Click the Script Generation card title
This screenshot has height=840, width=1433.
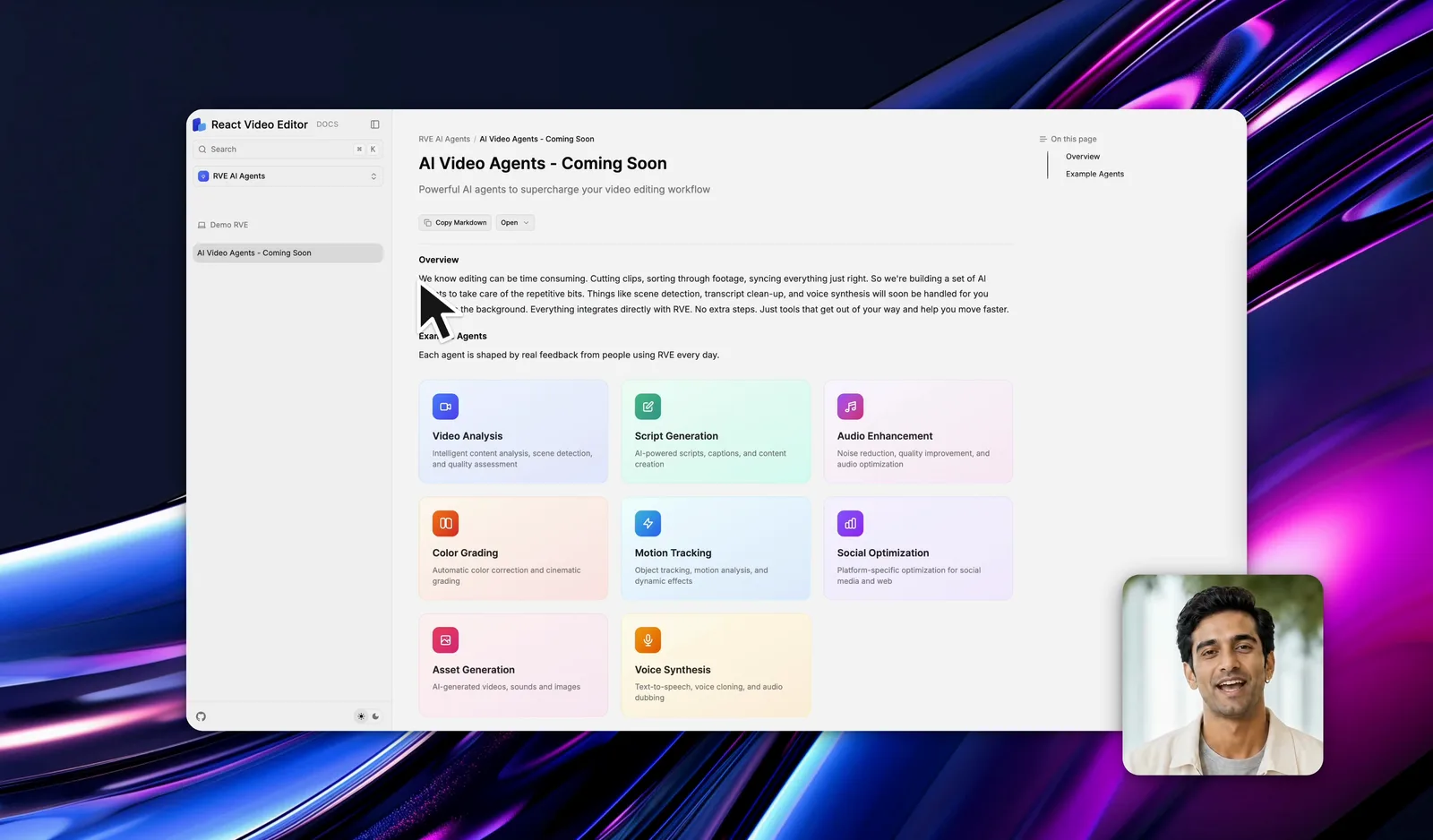tap(676, 436)
